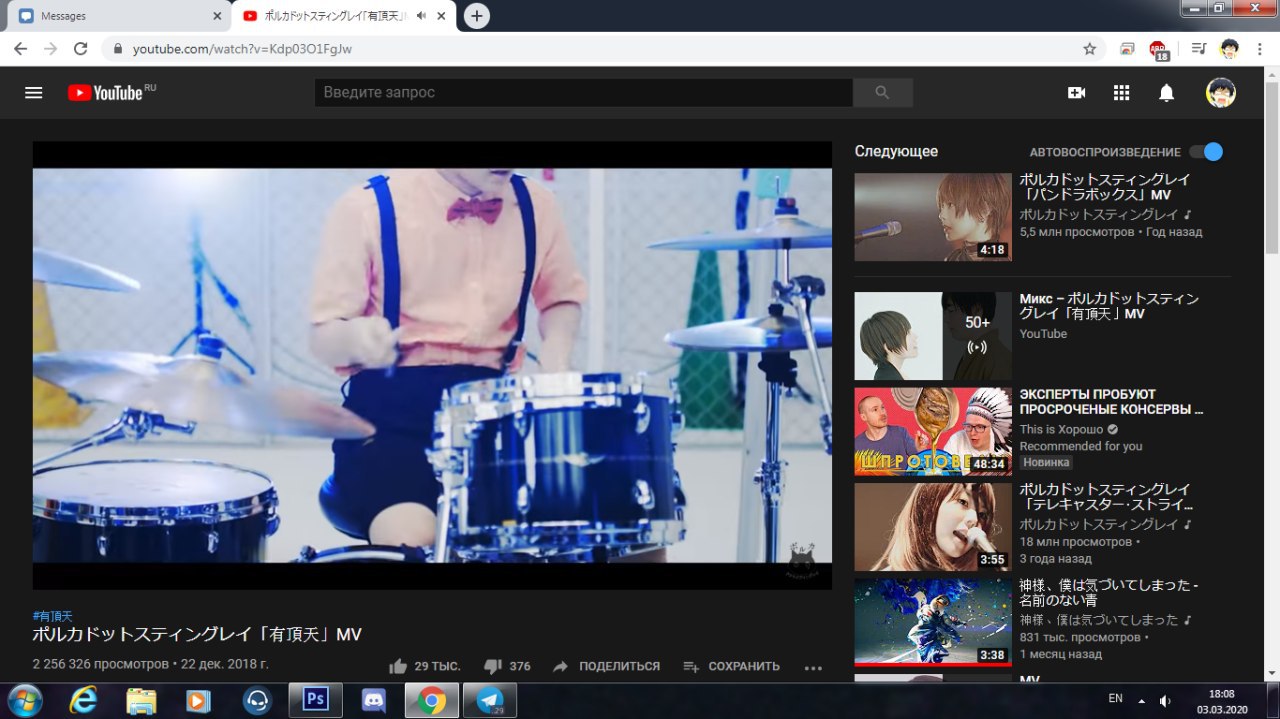Open Photoshop from the taskbar
This screenshot has width=1280, height=719.
pyautogui.click(x=316, y=700)
